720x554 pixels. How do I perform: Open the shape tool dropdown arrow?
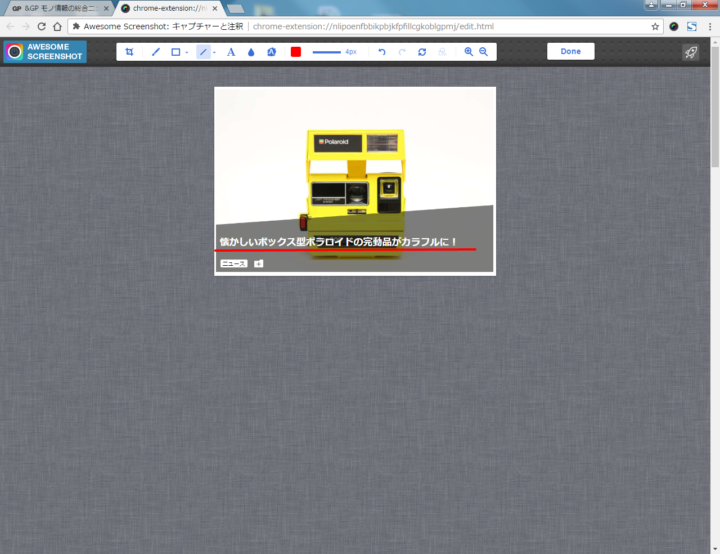[x=186, y=52]
